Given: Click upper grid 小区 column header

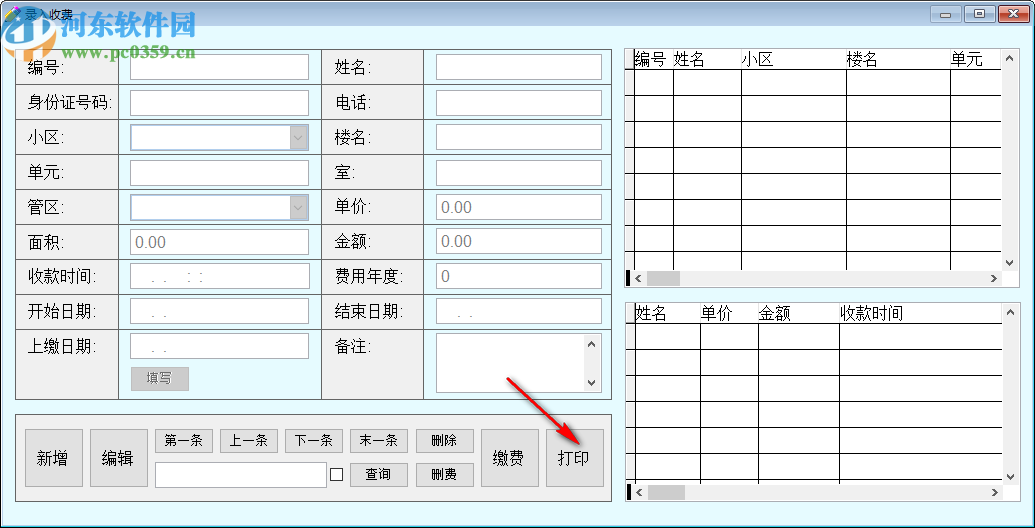Looking at the screenshot, I should (793, 59).
